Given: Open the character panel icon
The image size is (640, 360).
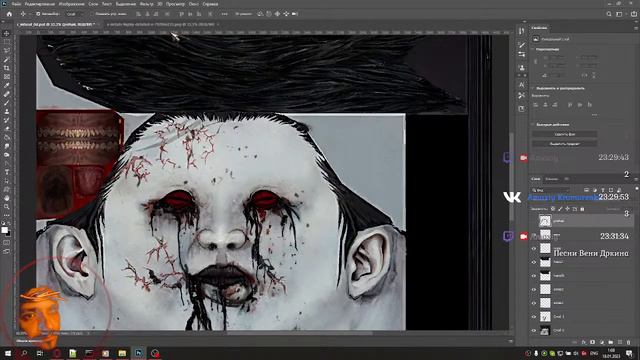Looking at the screenshot, I should coord(522,84).
